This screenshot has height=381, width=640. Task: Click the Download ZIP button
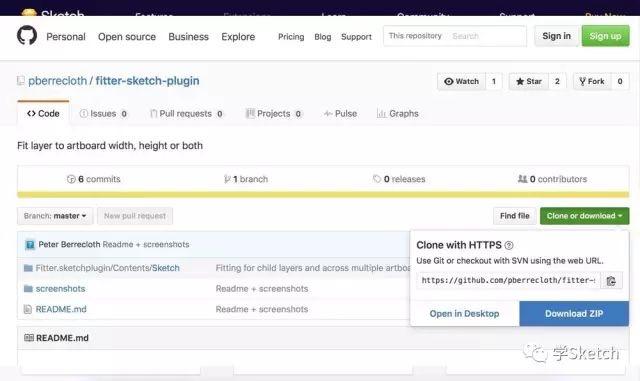point(574,314)
